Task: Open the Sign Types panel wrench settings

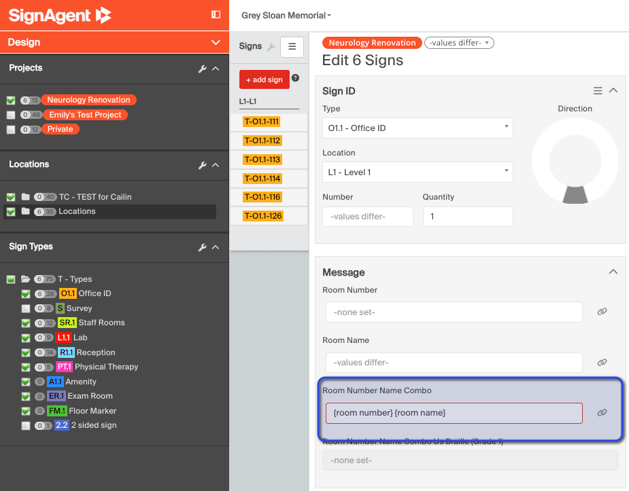Action: 202,247
